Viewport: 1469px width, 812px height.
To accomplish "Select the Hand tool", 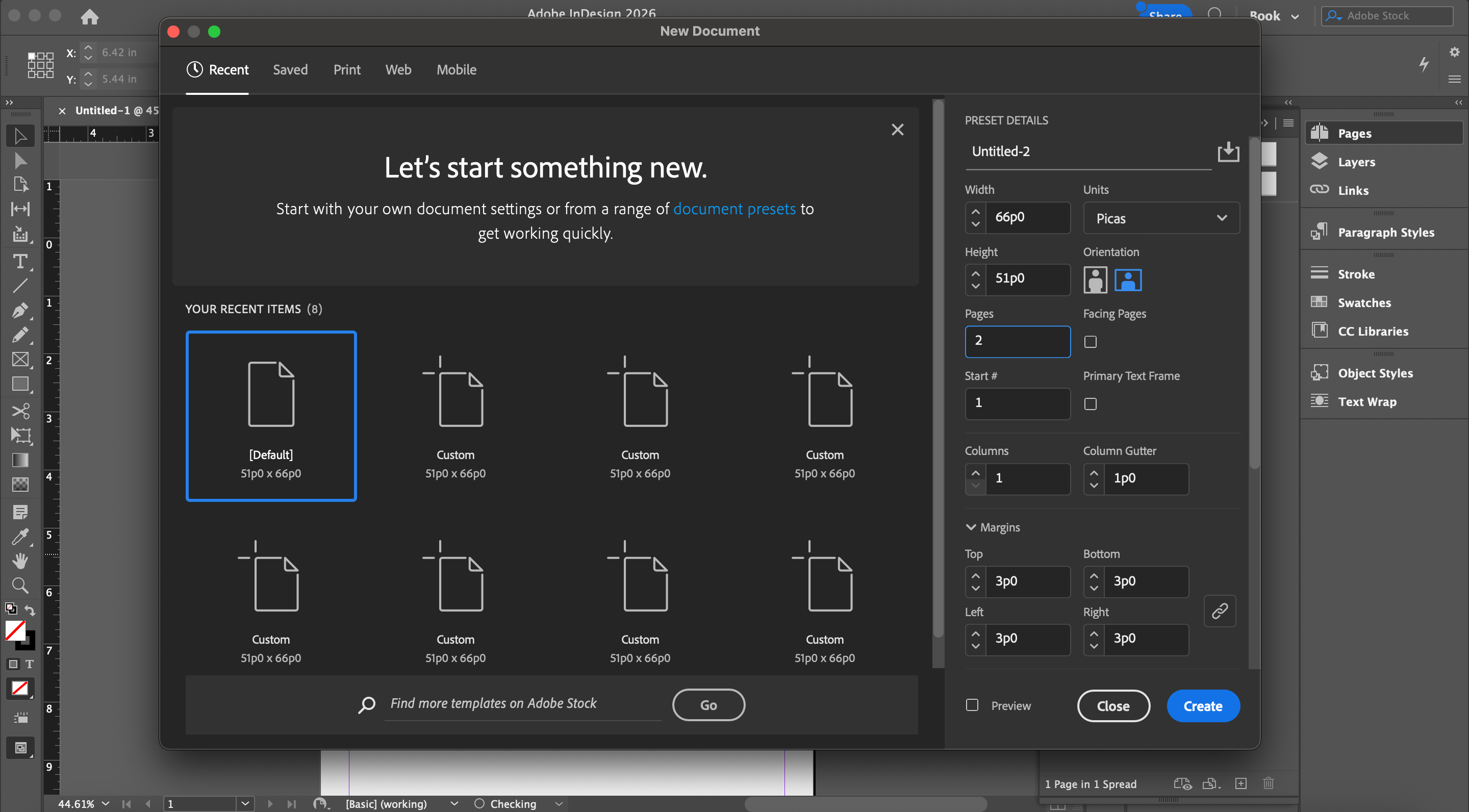I will point(20,561).
